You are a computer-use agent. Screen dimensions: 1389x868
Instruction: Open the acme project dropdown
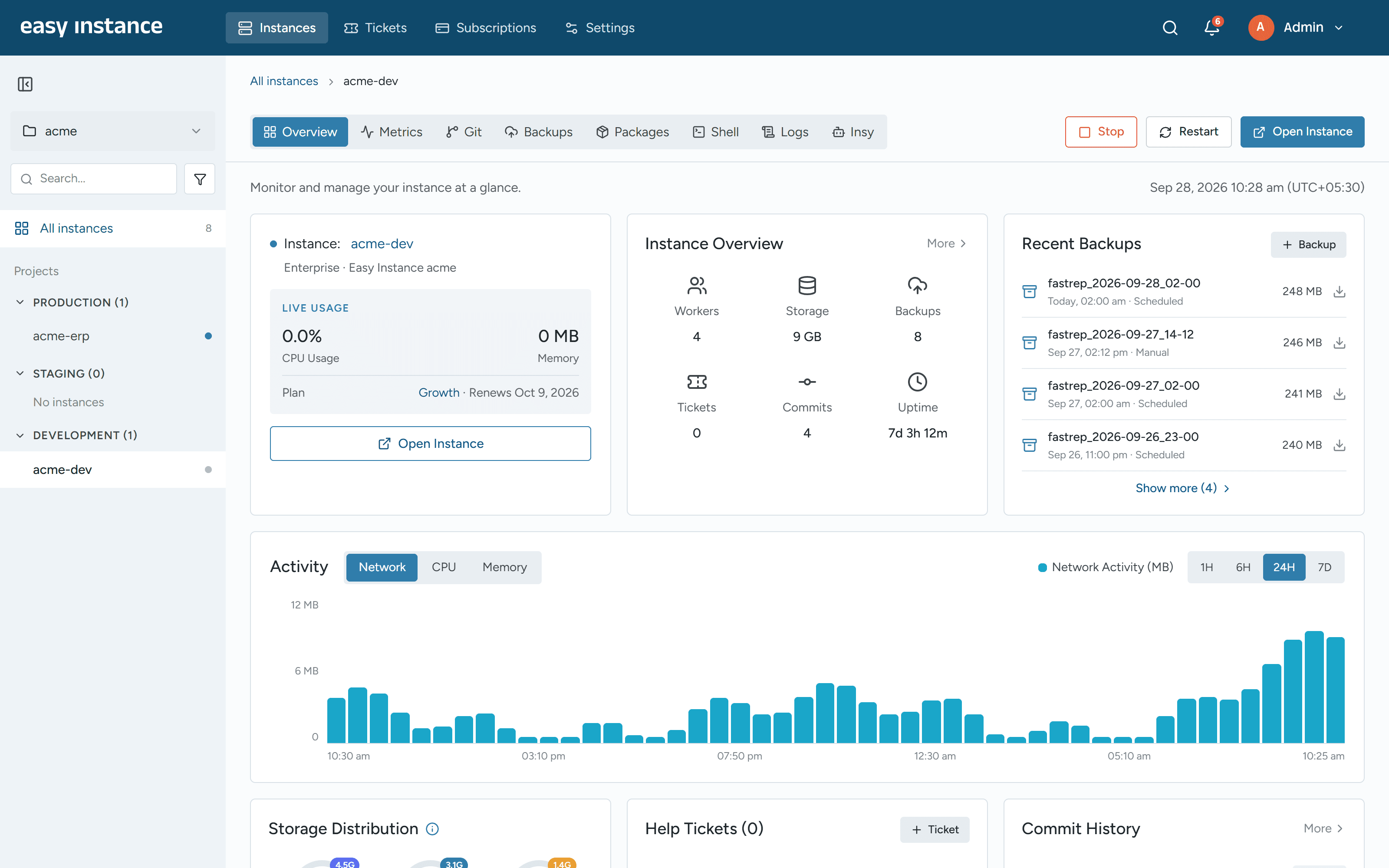[112, 131]
